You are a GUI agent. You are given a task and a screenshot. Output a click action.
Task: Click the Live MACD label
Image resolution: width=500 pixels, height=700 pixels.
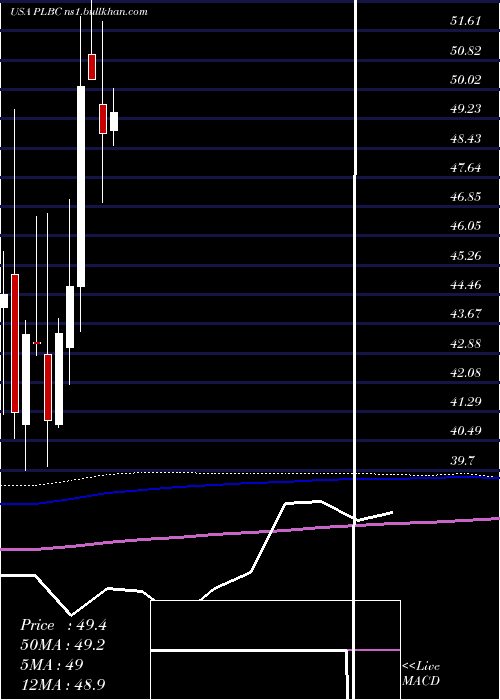[421, 673]
